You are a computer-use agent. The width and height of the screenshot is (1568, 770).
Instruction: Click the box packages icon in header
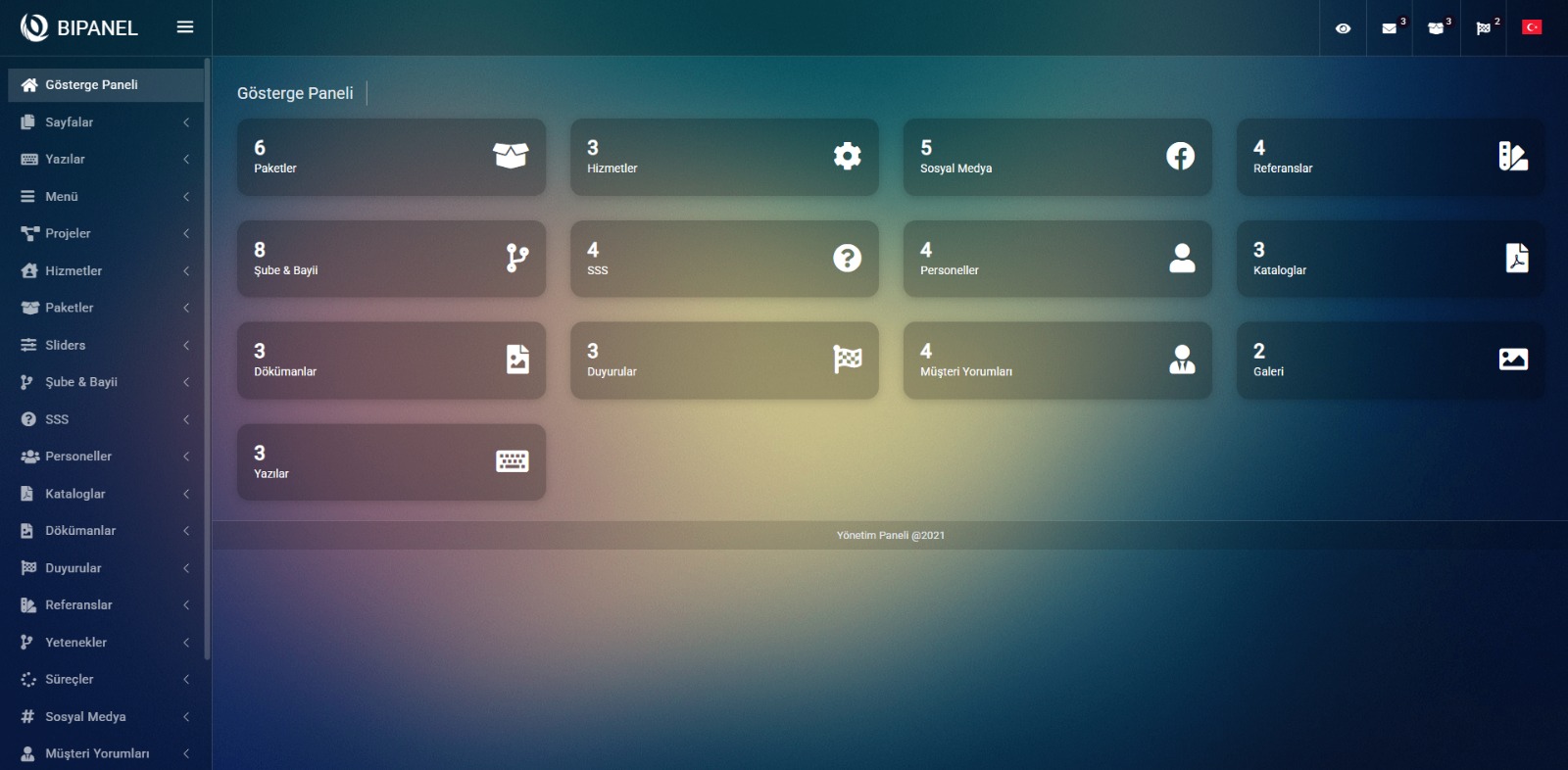pos(1436,28)
